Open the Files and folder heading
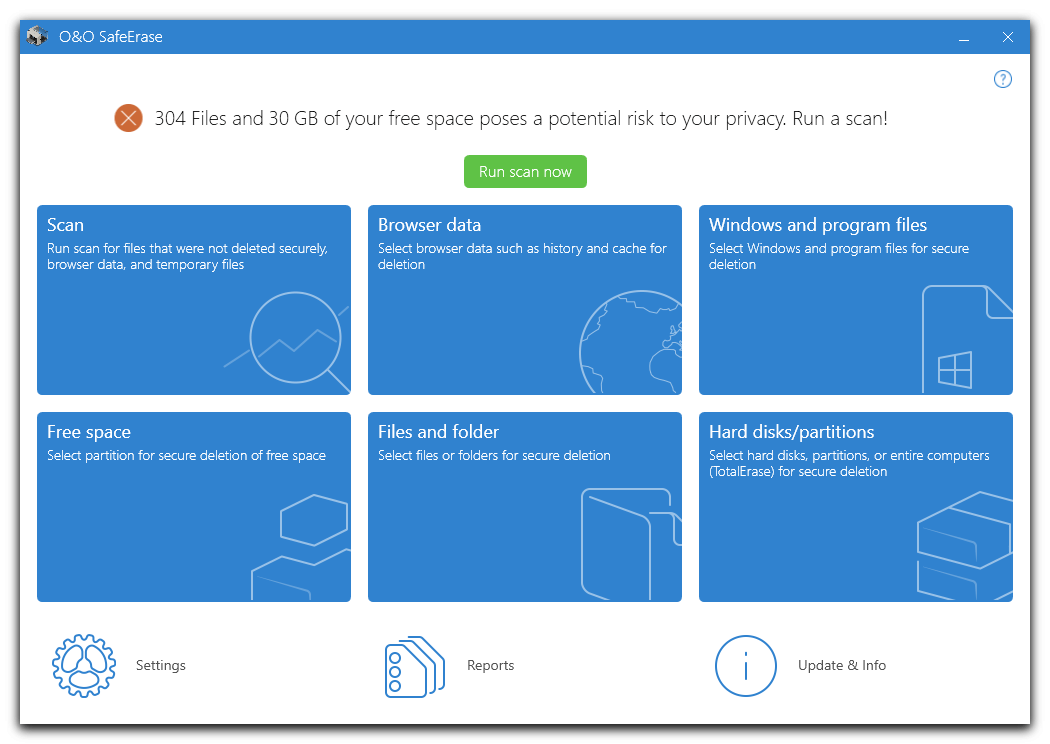 [438, 432]
